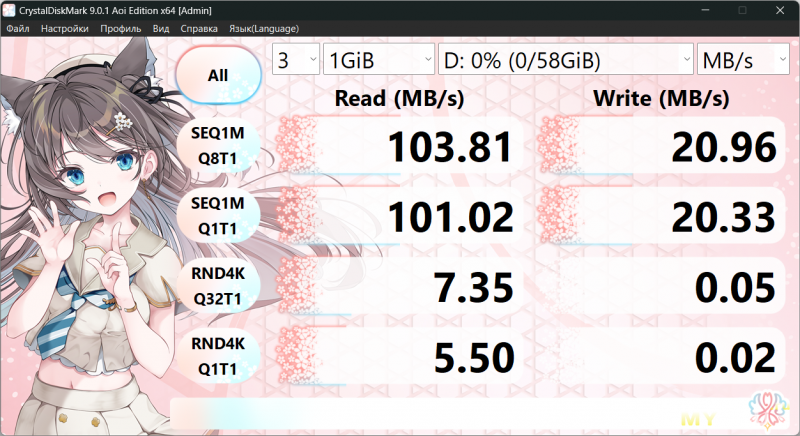Expand the 1GiB test size dropdown
The height and width of the screenshot is (436, 800).
click(x=379, y=60)
